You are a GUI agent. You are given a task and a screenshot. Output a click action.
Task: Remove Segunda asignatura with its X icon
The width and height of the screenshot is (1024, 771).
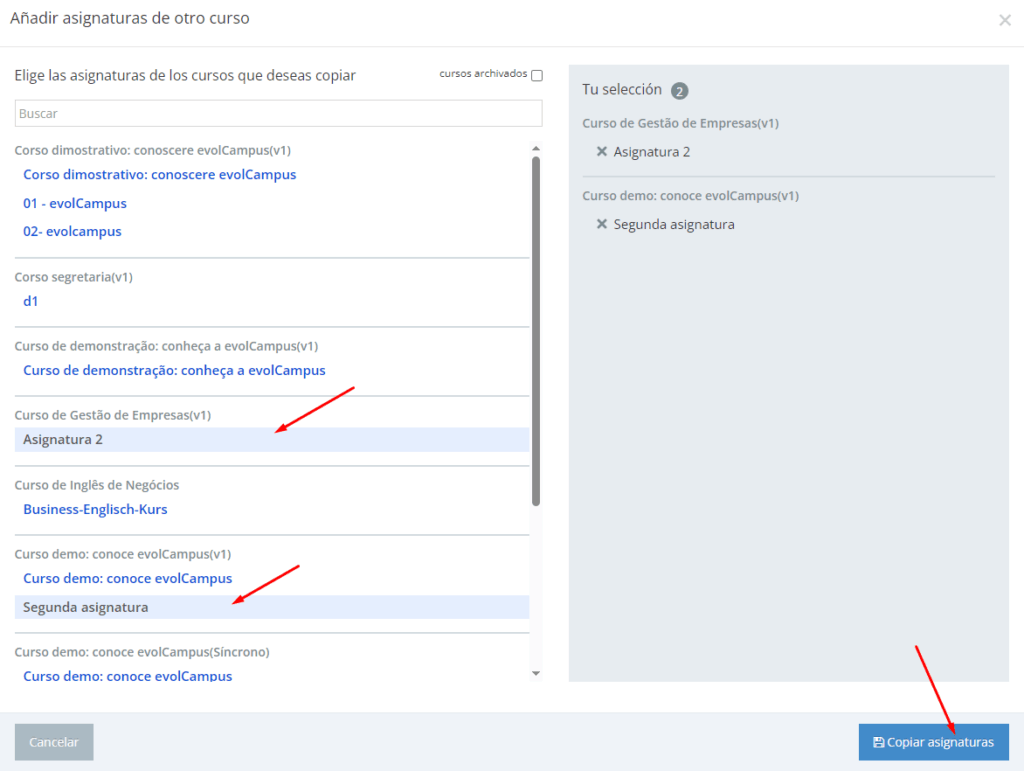click(602, 224)
